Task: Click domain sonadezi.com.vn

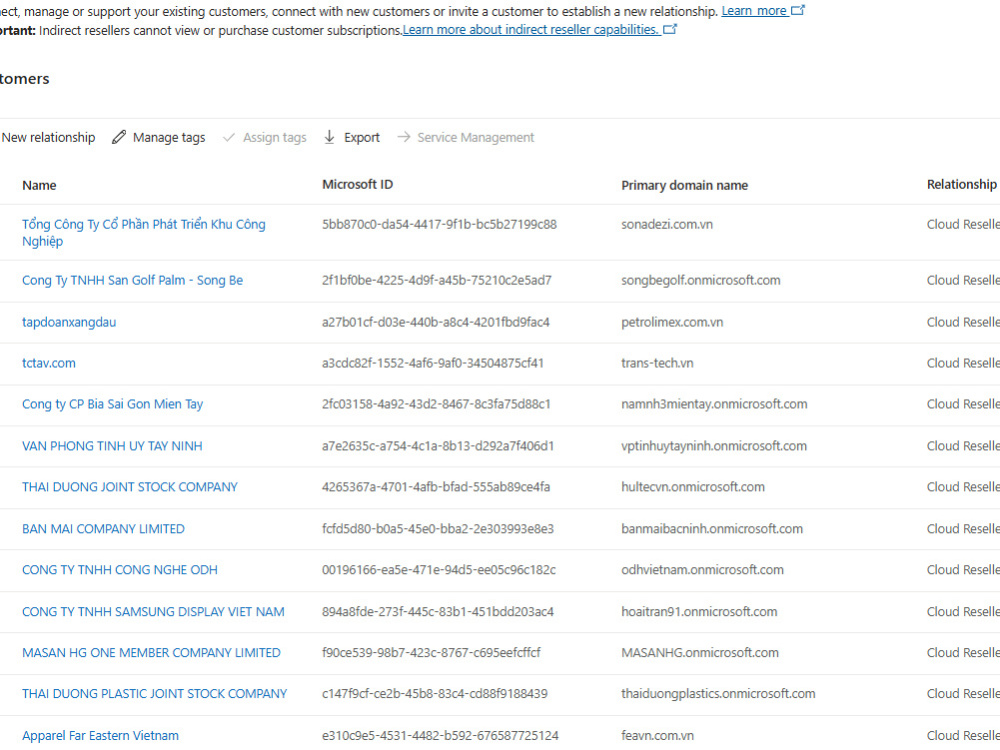Action: 667,224
